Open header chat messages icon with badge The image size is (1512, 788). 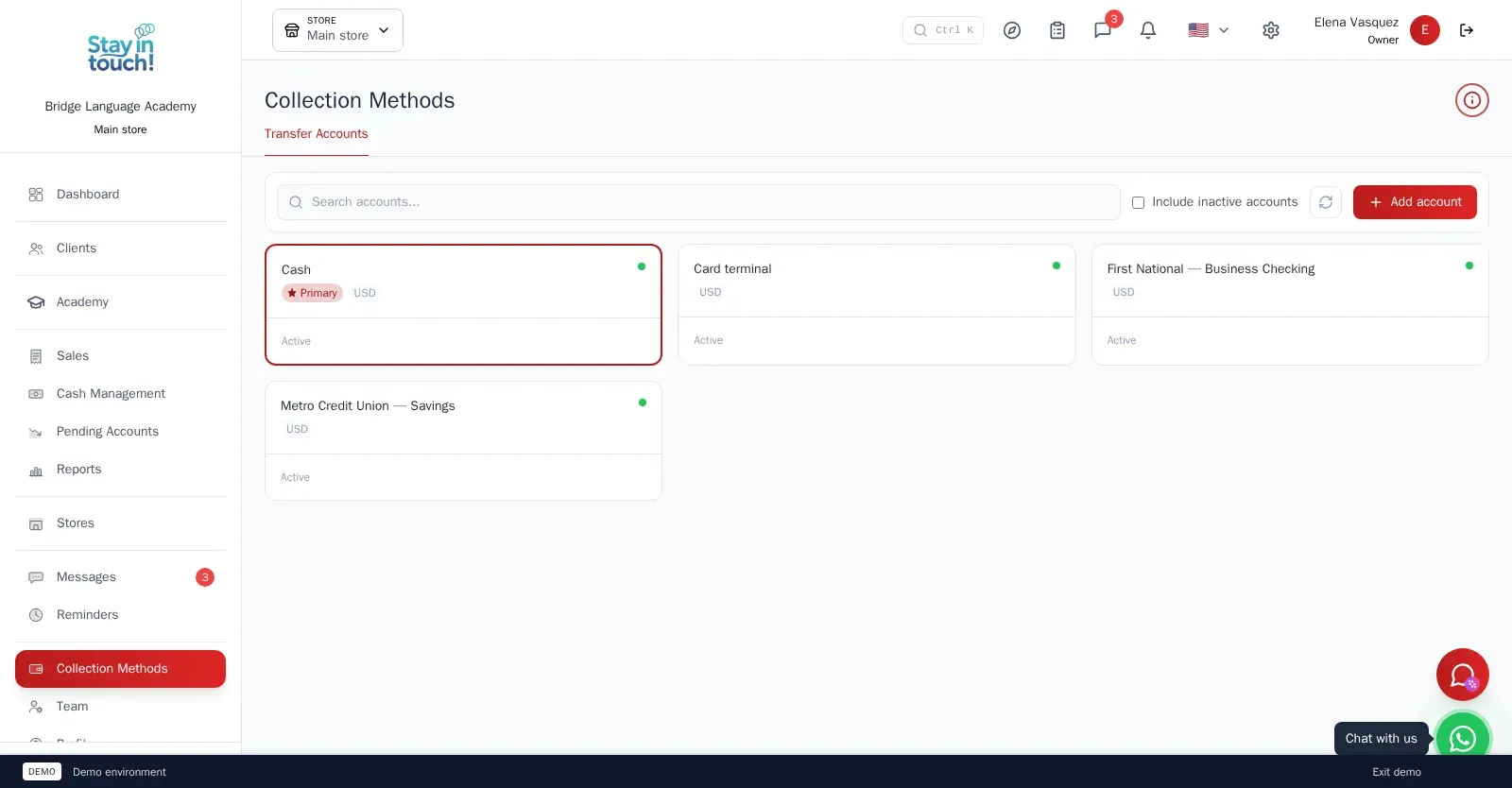pyautogui.click(x=1103, y=30)
